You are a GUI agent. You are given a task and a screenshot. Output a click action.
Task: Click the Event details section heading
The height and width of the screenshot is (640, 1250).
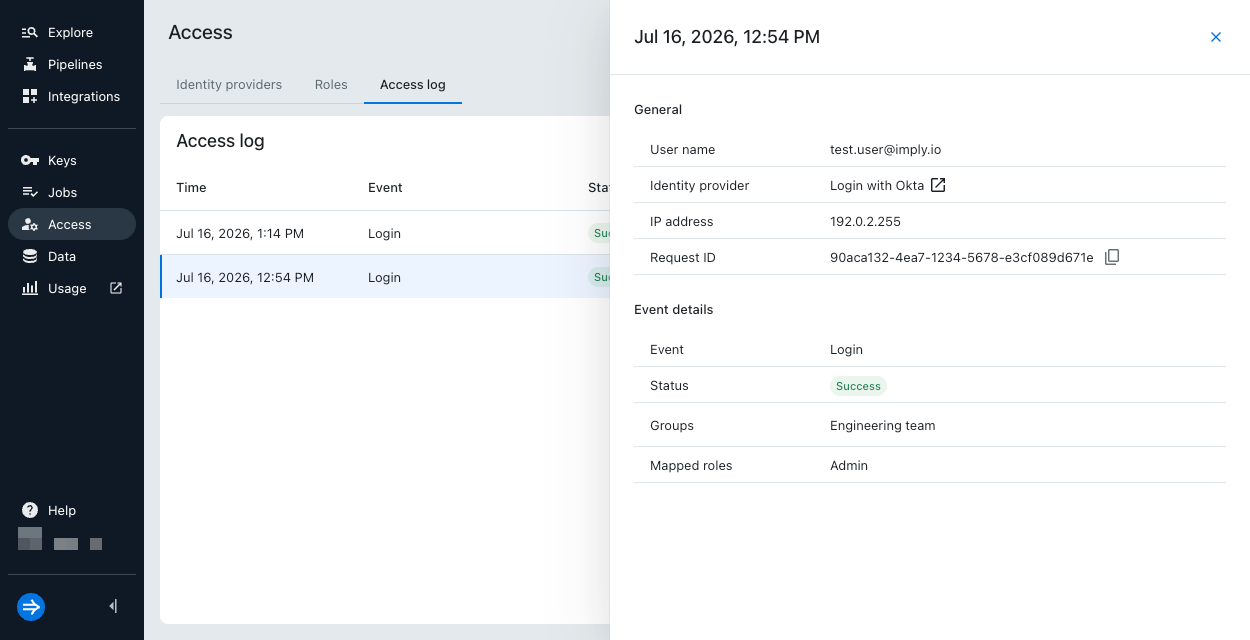point(674,309)
